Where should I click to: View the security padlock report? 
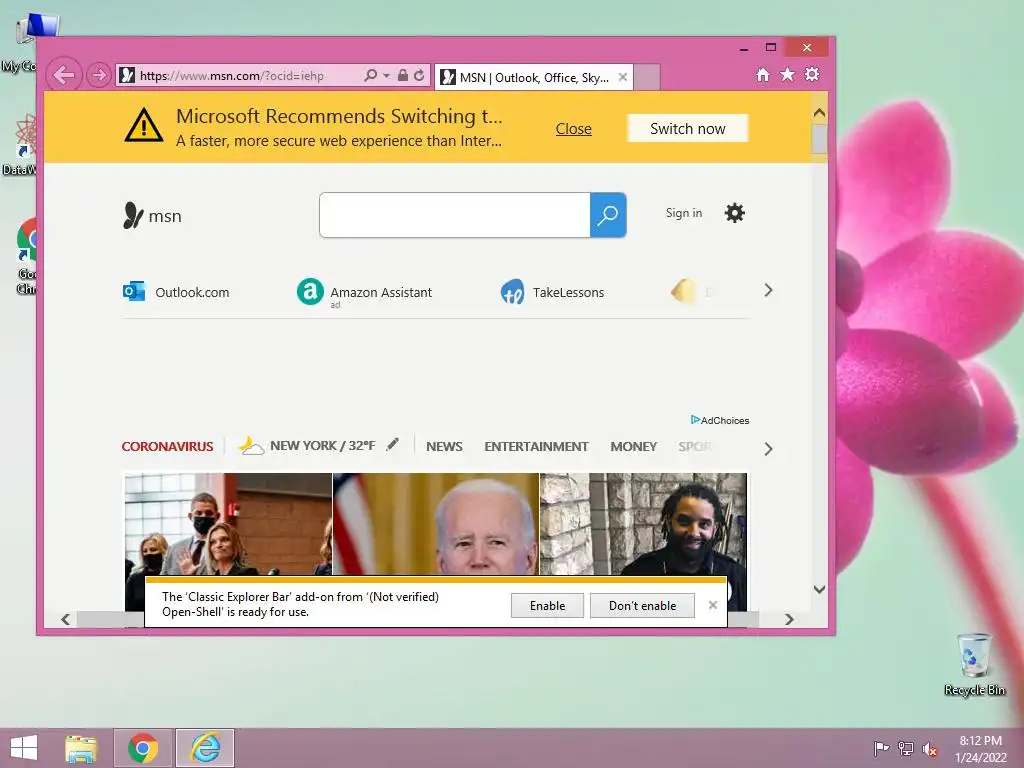click(403, 75)
